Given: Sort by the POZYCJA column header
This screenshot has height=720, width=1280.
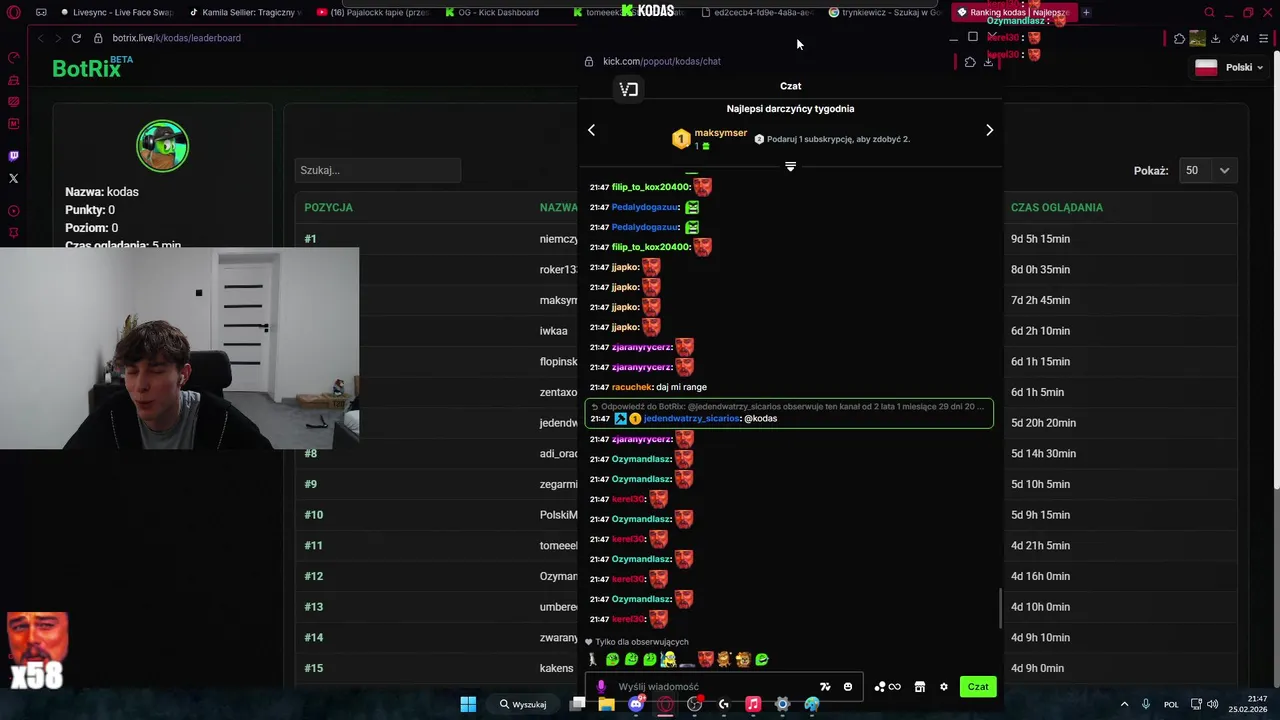Looking at the screenshot, I should 329,208.
